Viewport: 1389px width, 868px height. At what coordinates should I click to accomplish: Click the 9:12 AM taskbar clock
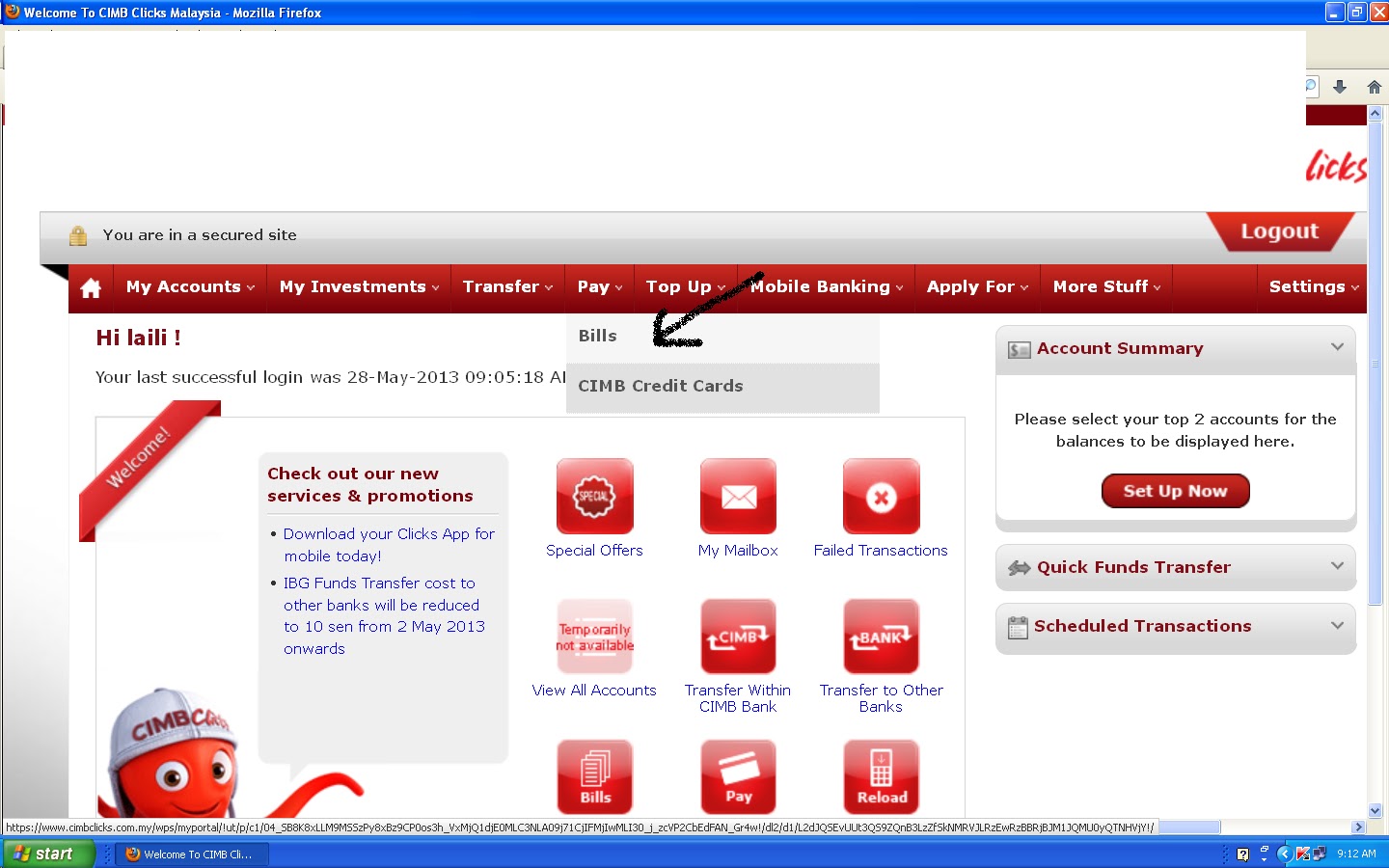click(x=1356, y=854)
